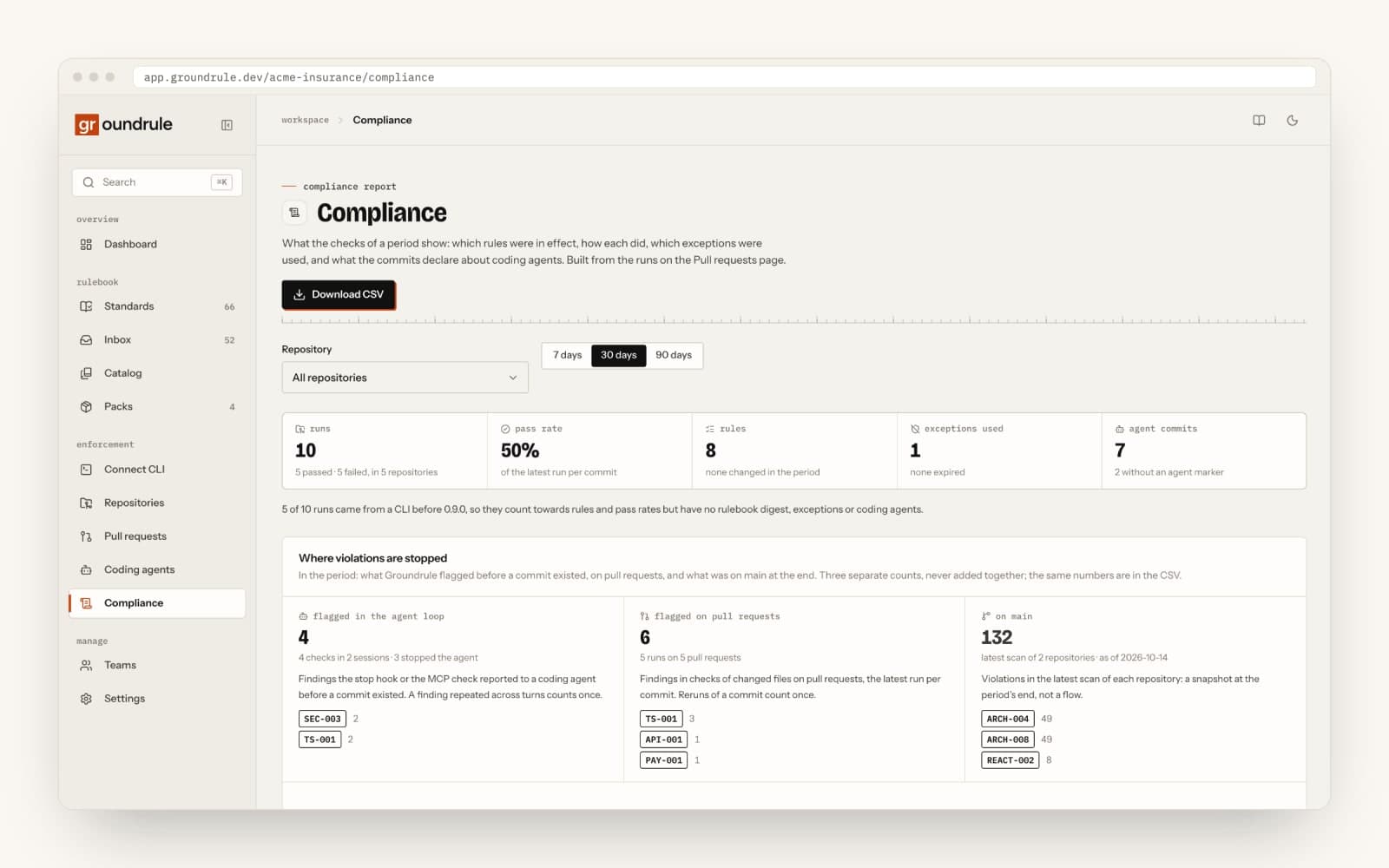This screenshot has width=1389, height=868.
Task: Click the 132 on main count
Action: [x=997, y=638]
